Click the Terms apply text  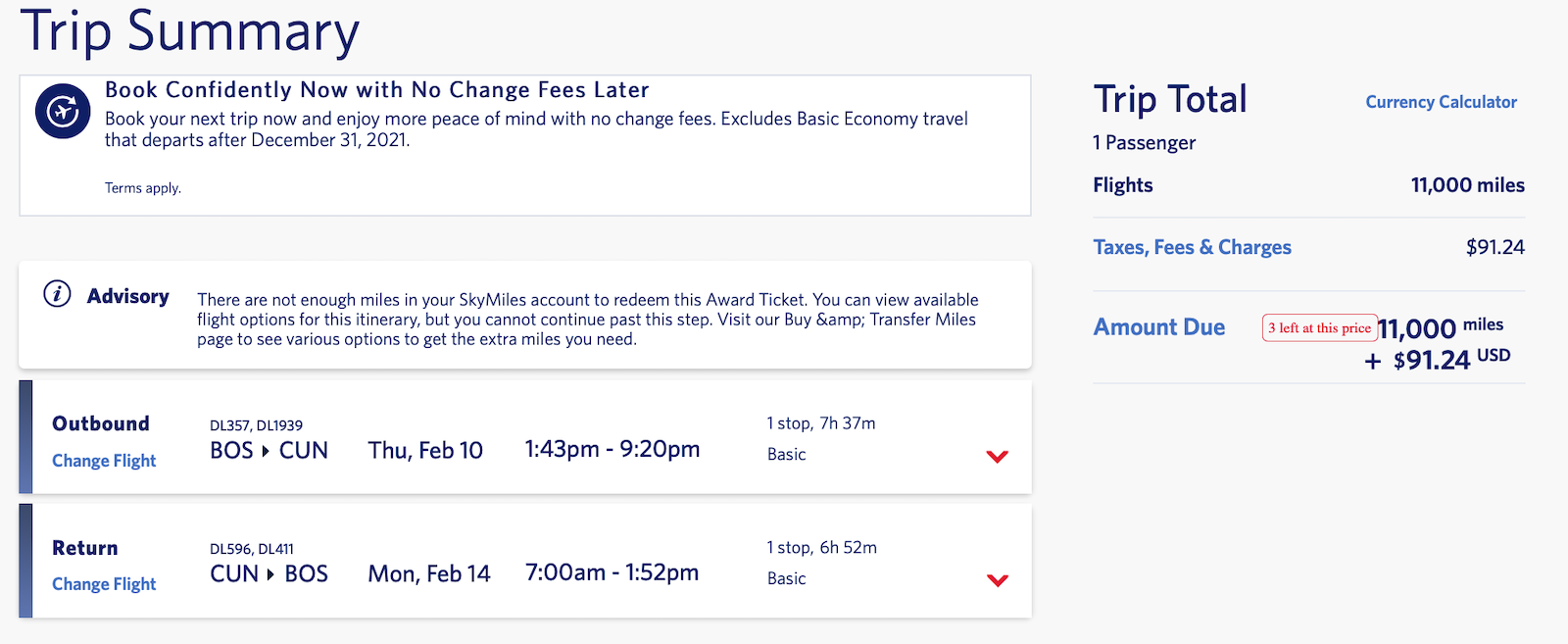[x=143, y=188]
